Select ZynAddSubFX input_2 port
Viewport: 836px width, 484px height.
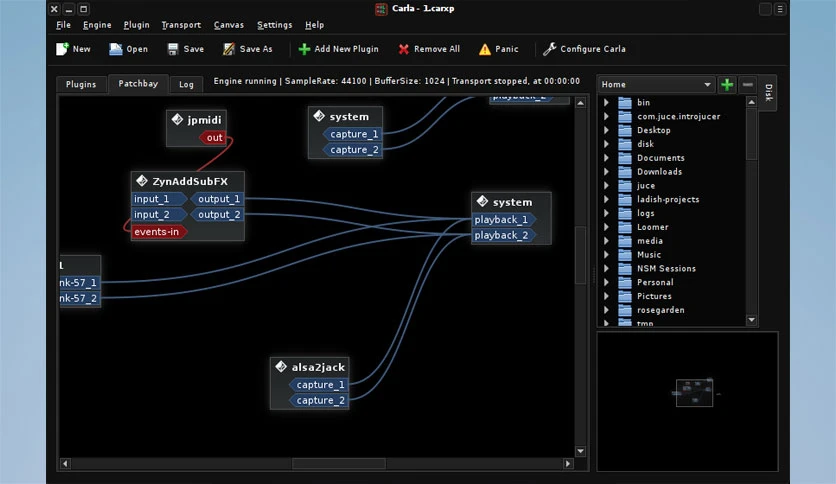[x=159, y=214]
